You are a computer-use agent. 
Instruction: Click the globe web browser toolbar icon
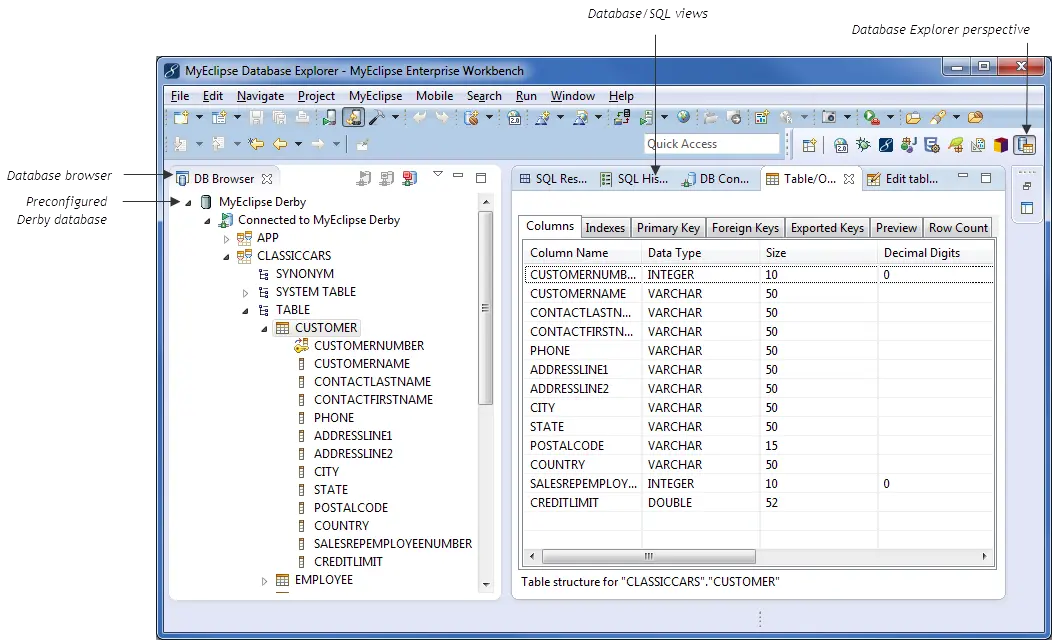(x=683, y=117)
